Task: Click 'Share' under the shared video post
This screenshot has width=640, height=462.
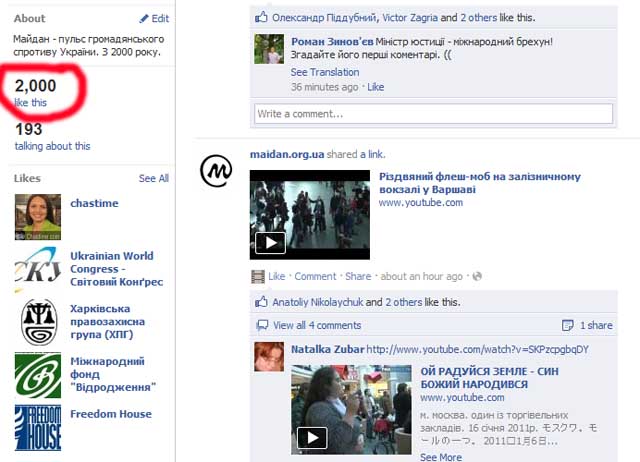Action: [358, 277]
